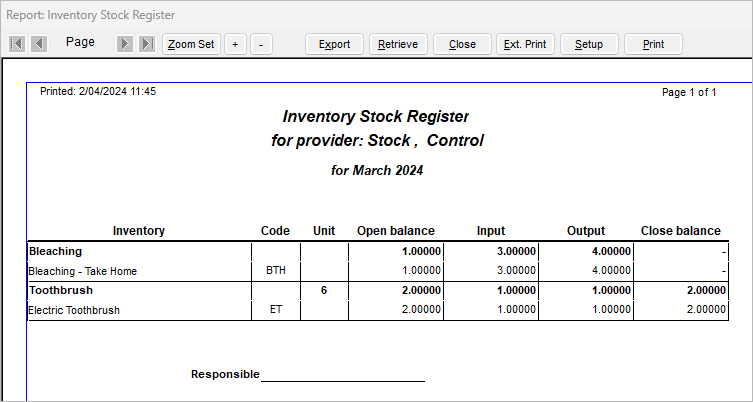
Task: Zoom out with the minus button
Action: point(261,44)
